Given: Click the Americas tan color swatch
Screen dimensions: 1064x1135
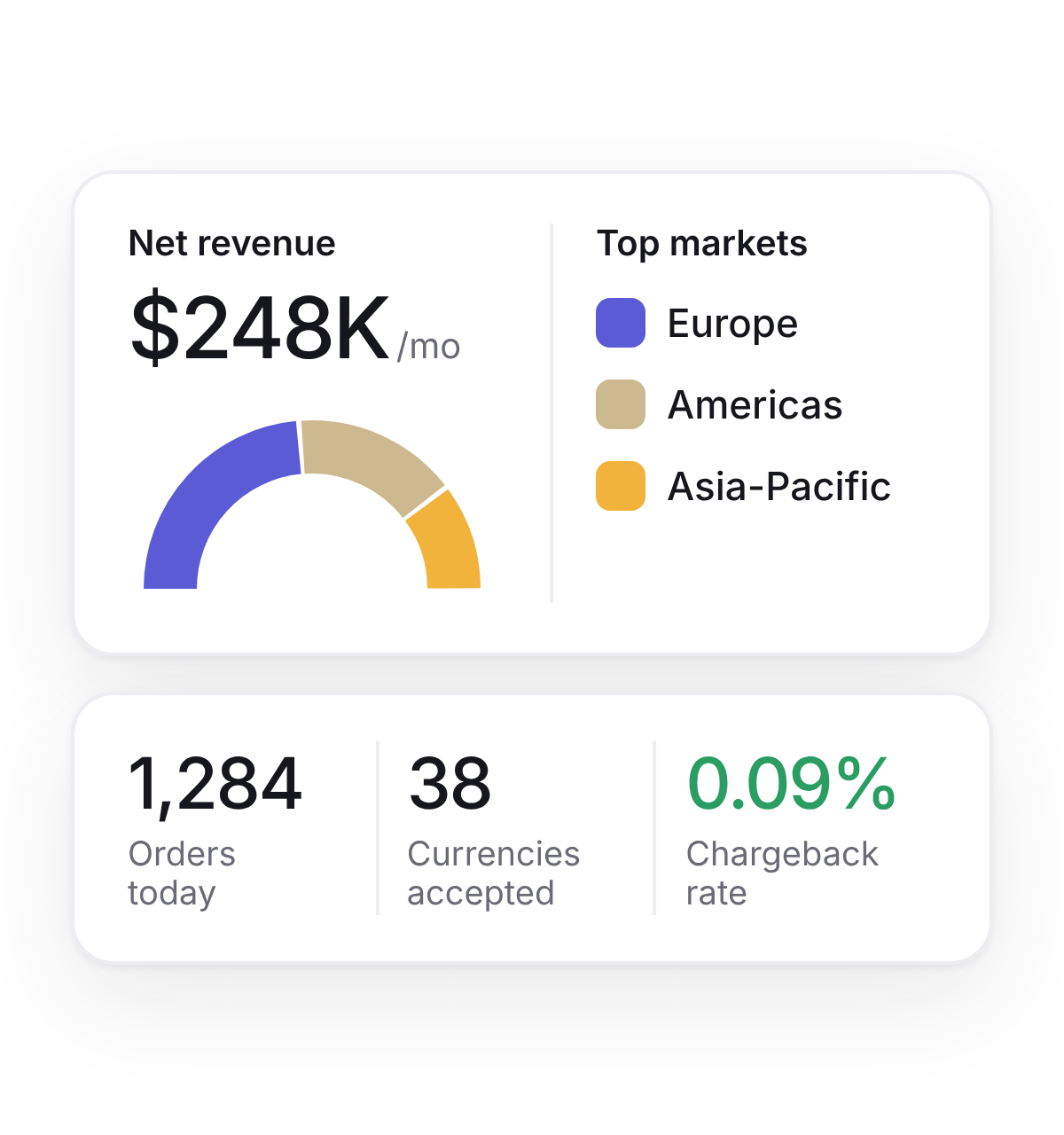Looking at the screenshot, I should [x=621, y=404].
